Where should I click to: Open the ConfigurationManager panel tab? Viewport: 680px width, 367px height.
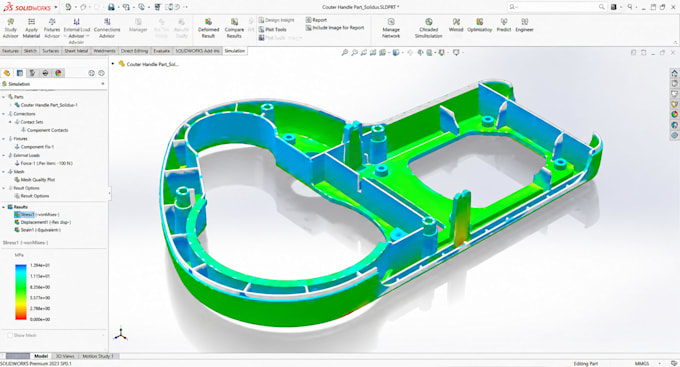(x=32, y=73)
